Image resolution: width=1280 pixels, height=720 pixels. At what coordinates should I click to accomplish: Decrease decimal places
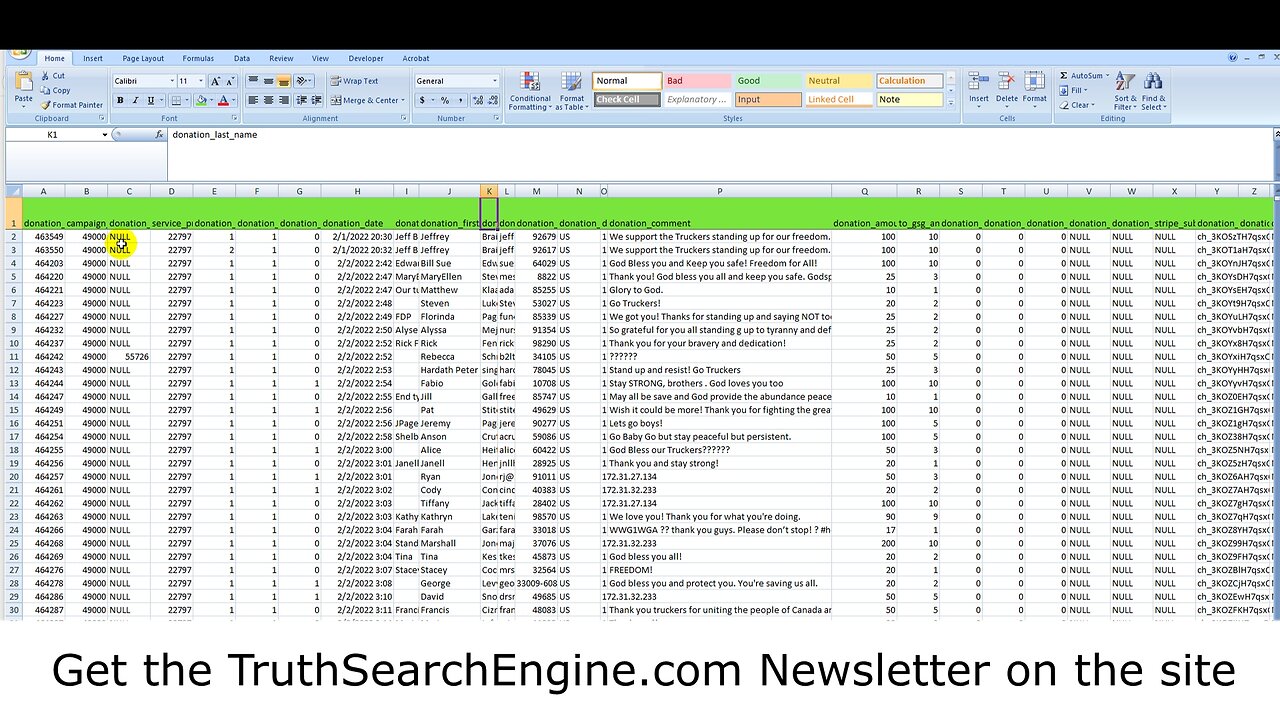[x=491, y=100]
